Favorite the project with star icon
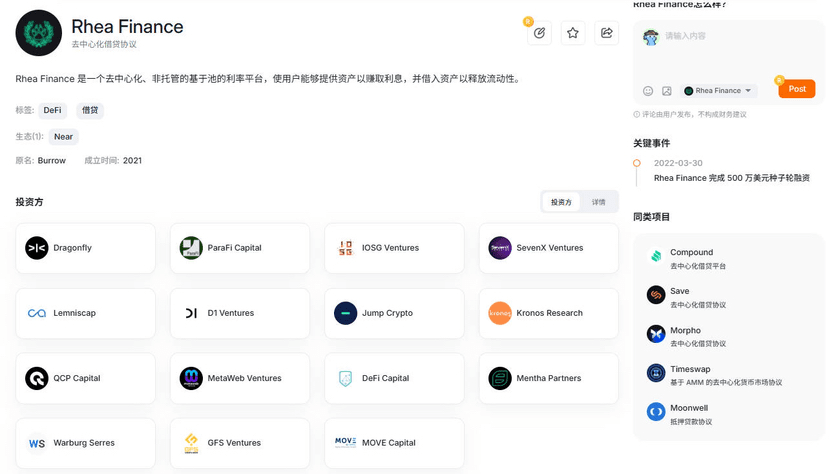 [x=573, y=33]
